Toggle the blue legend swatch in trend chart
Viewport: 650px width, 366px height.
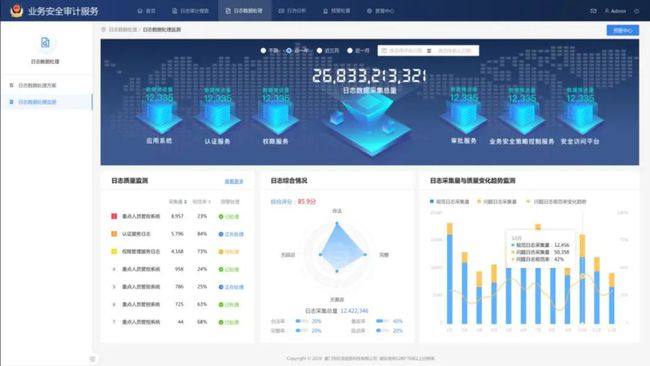[x=432, y=201]
